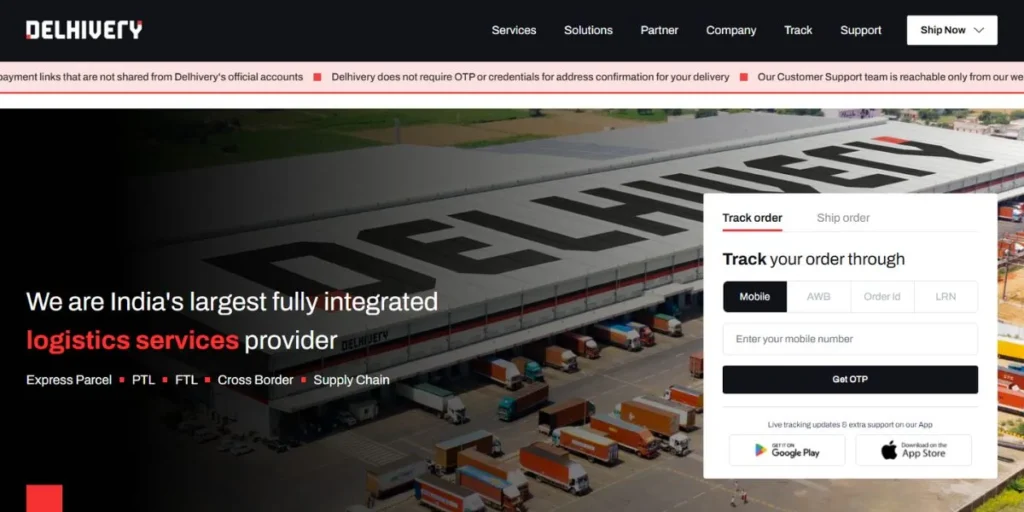The image size is (1024, 512).
Task: Open the Solutions menu
Action: (588, 30)
